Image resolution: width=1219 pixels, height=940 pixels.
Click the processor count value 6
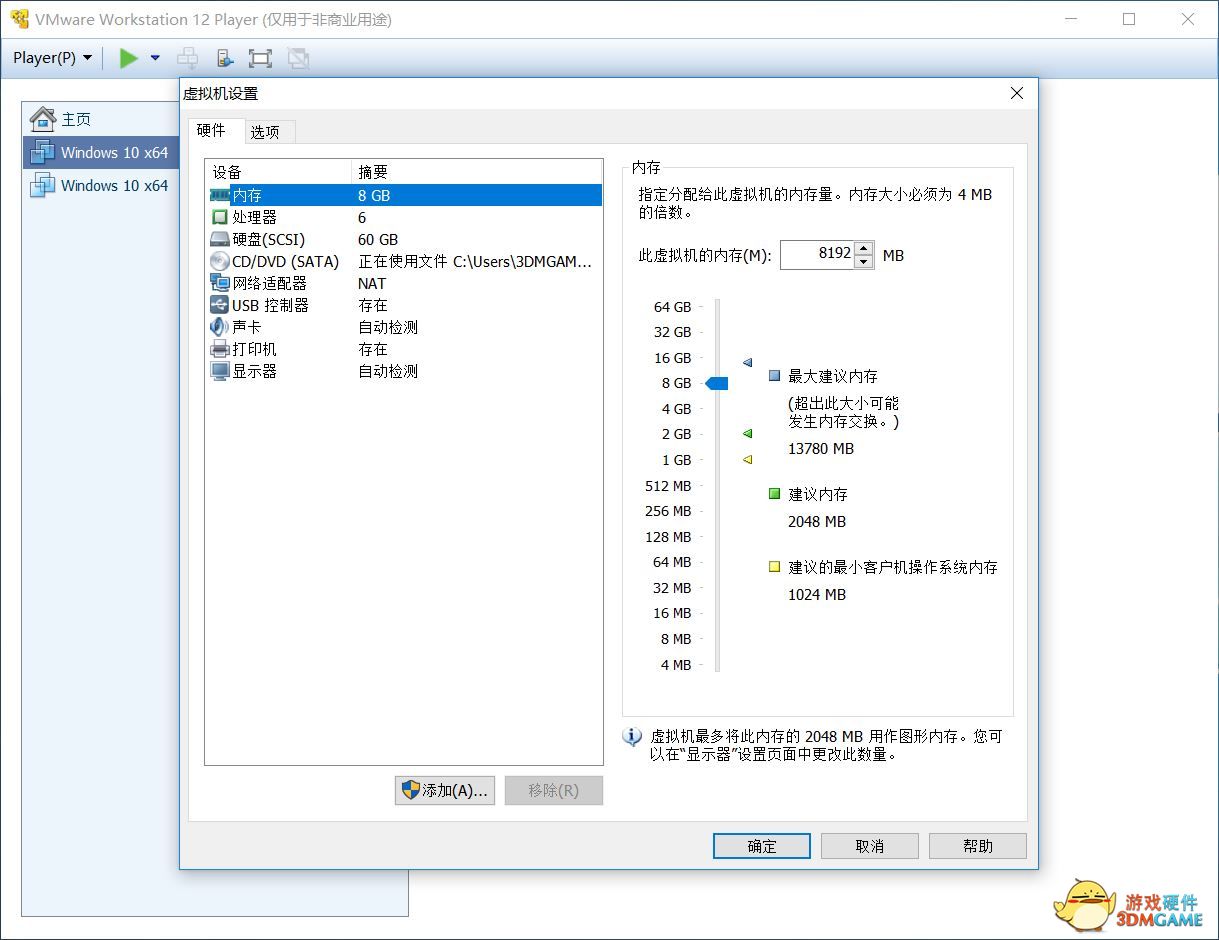tap(362, 218)
